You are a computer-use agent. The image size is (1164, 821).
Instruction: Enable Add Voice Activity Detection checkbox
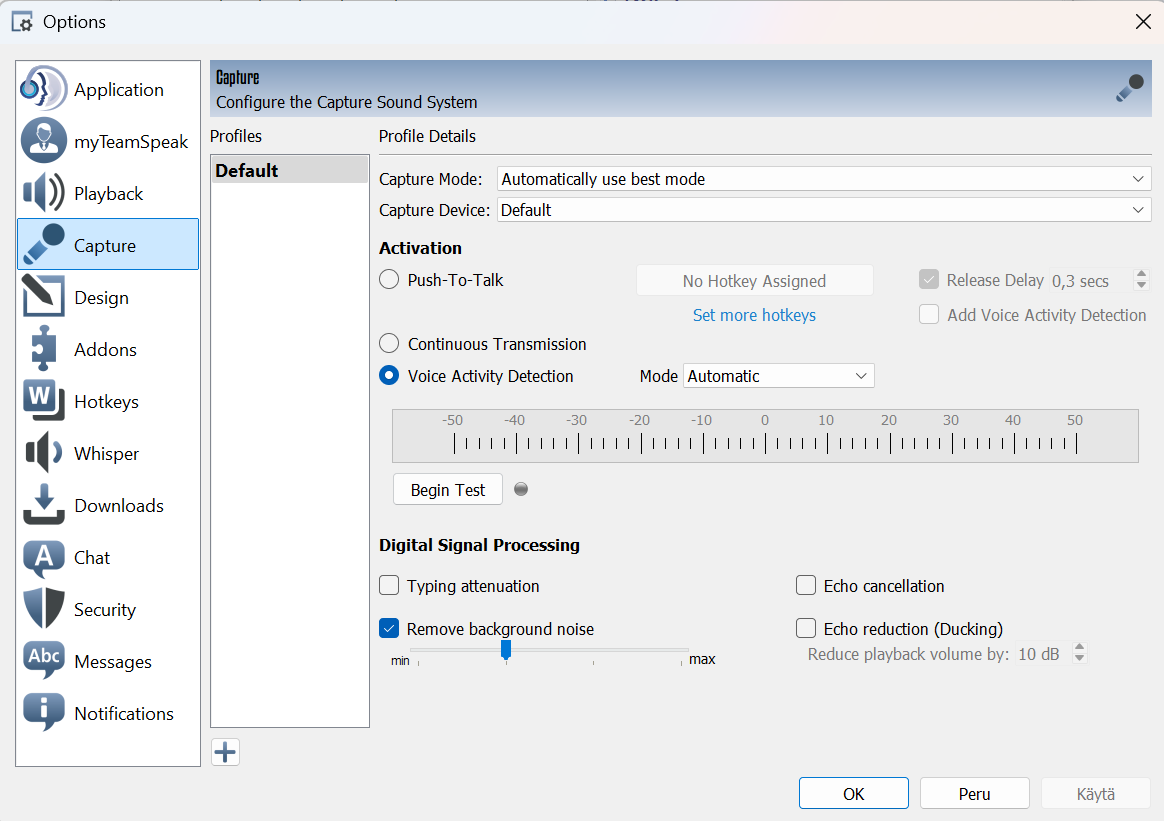[x=929, y=315]
